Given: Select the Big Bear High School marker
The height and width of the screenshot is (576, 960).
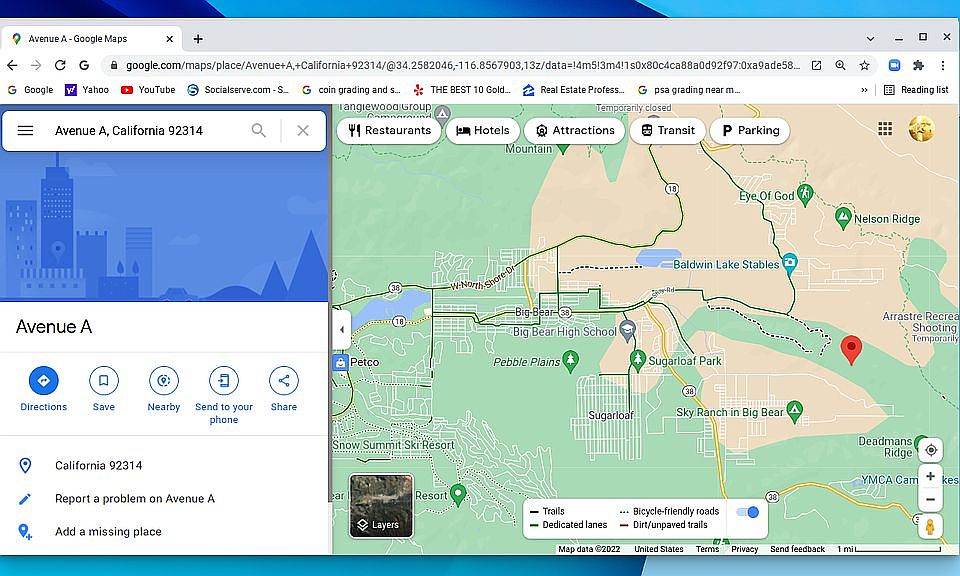Looking at the screenshot, I should tap(627, 329).
